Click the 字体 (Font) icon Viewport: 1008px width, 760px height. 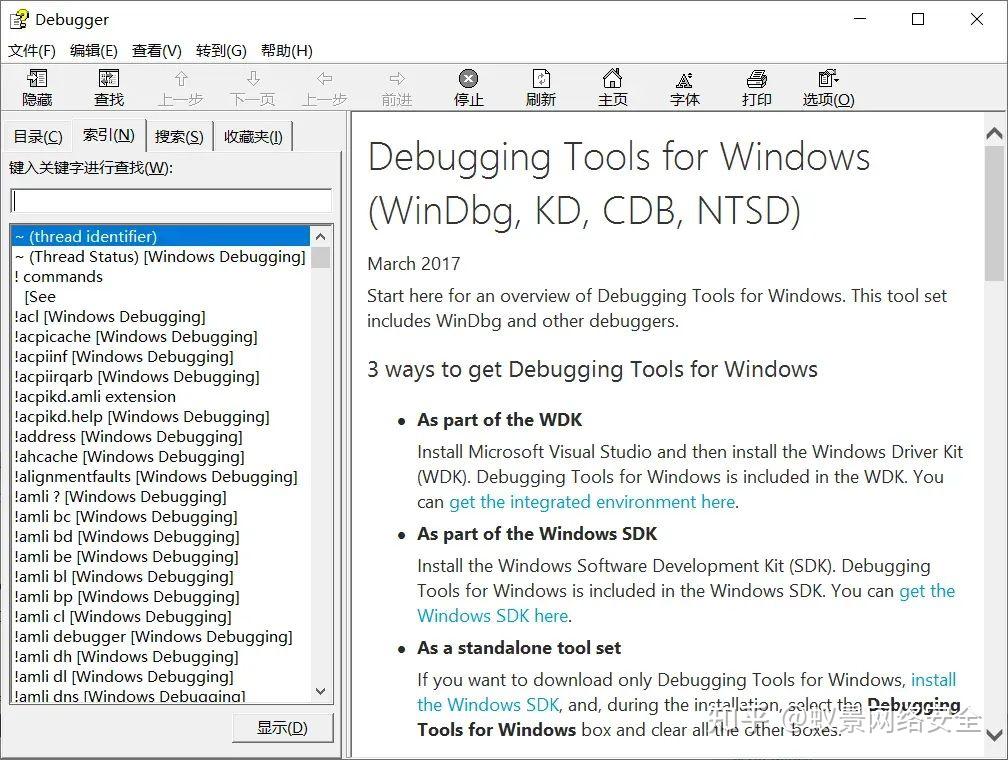[684, 86]
